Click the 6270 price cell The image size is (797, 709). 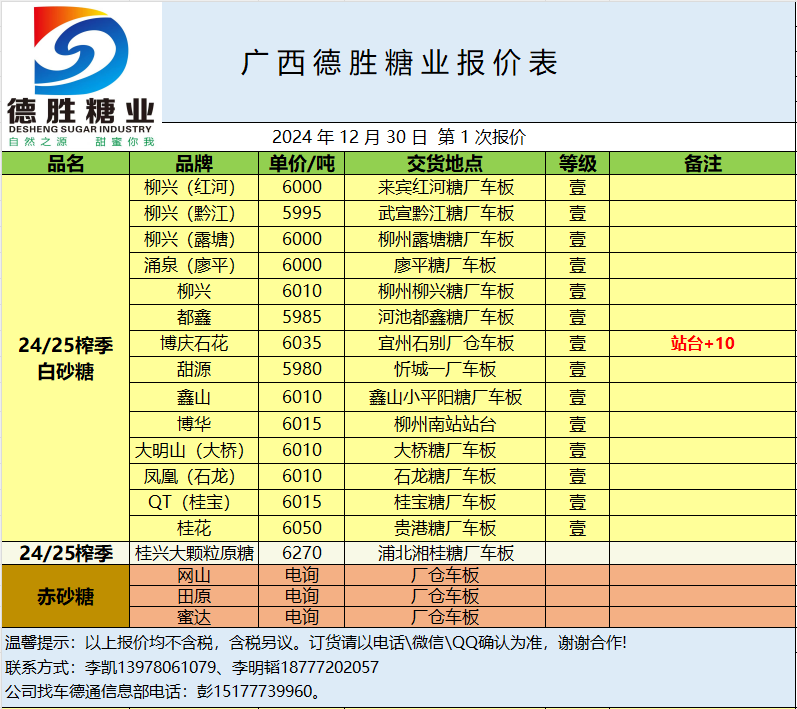pos(302,553)
